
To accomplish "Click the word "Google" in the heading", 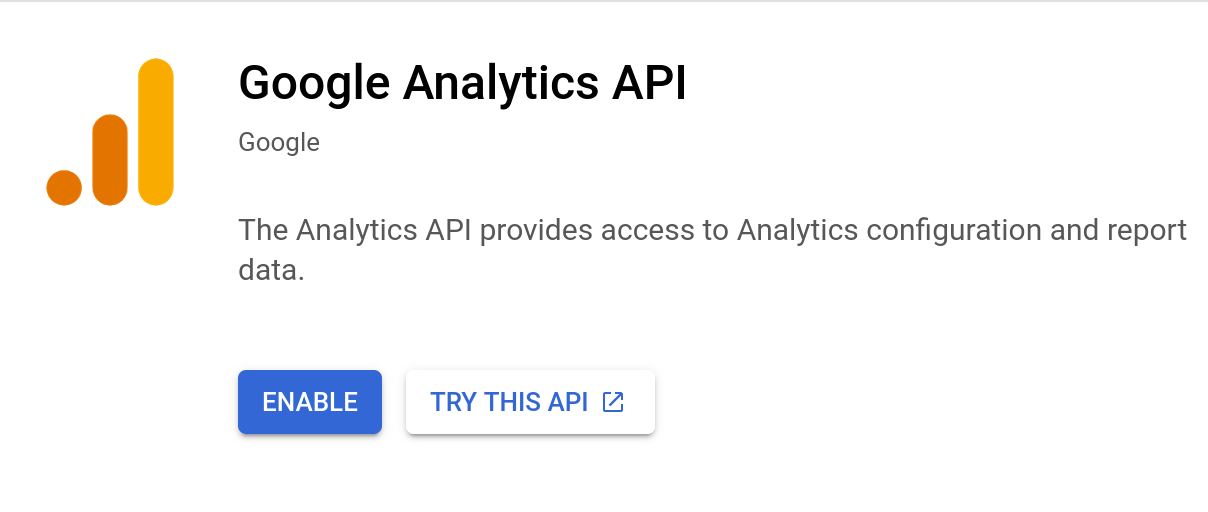I will pyautogui.click(x=314, y=83).
